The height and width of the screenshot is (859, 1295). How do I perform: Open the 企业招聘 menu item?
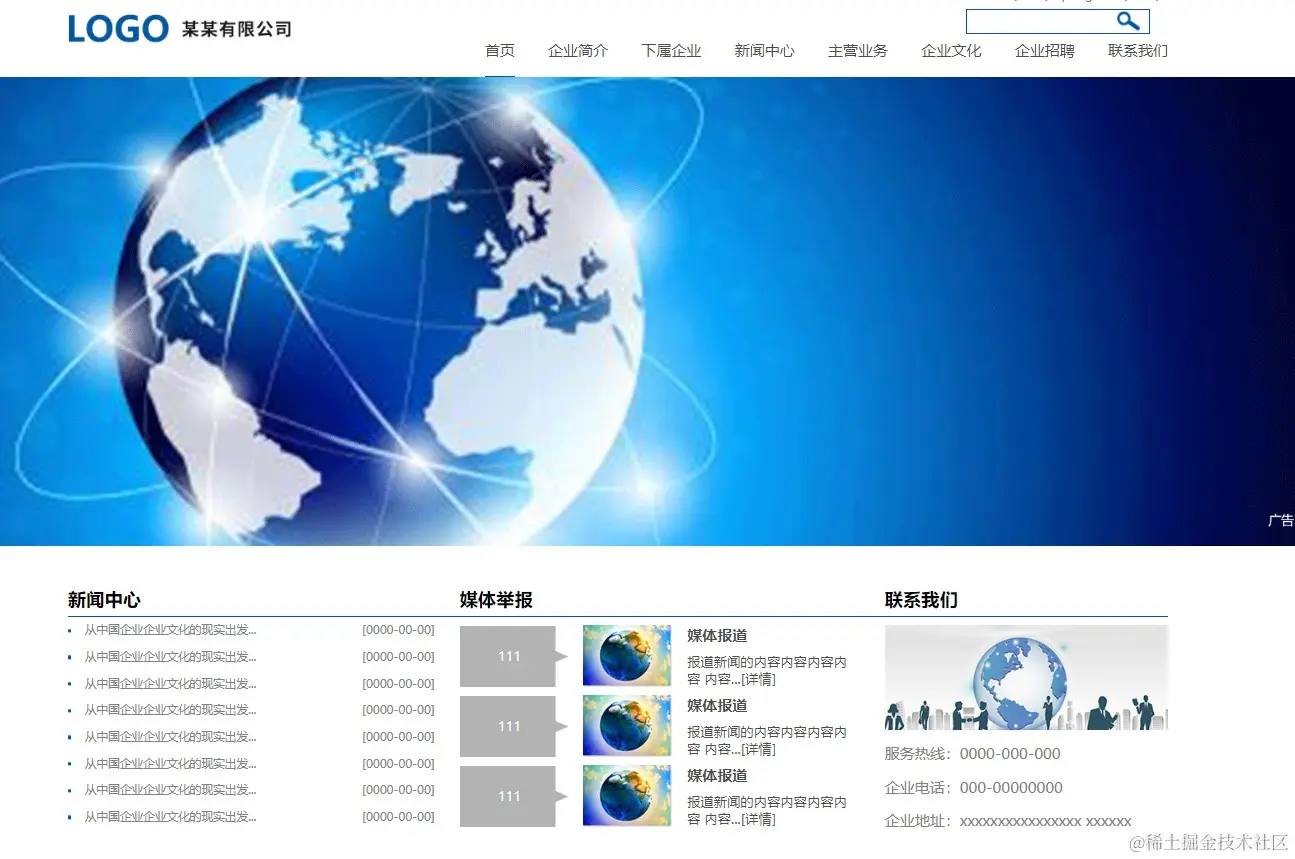pos(1044,50)
